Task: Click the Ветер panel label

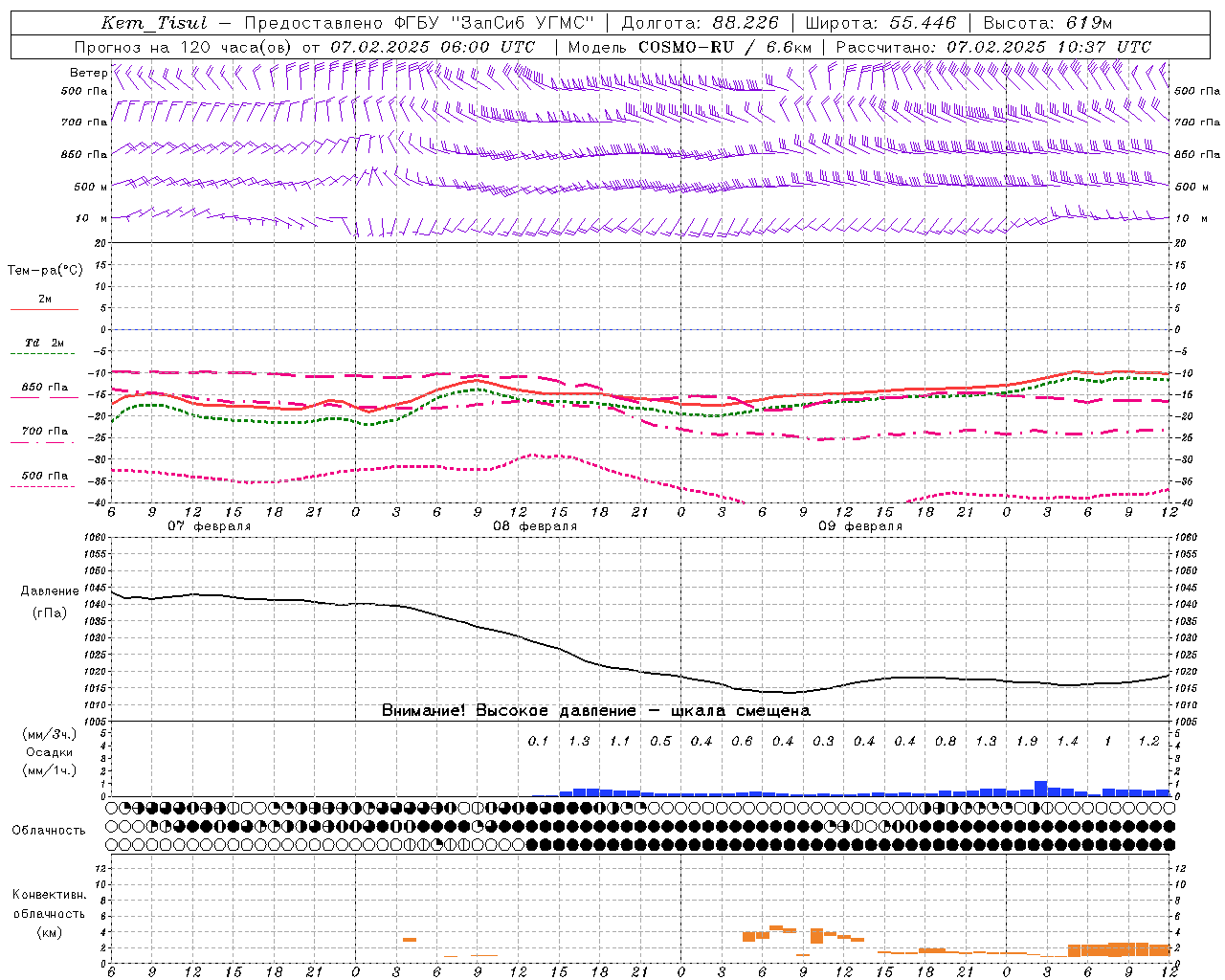Action: point(89,73)
